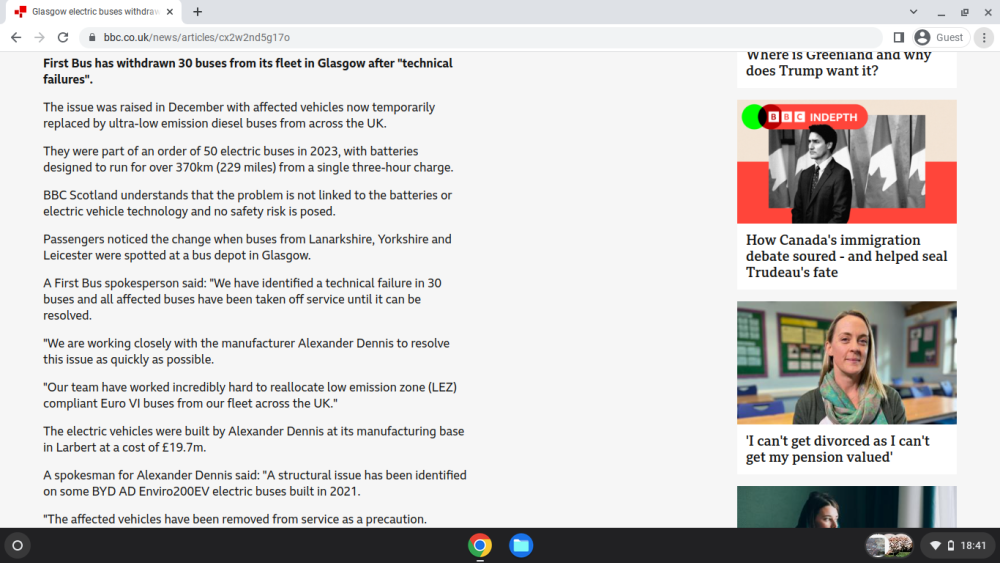Click the browser forward arrow

[x=40, y=38]
